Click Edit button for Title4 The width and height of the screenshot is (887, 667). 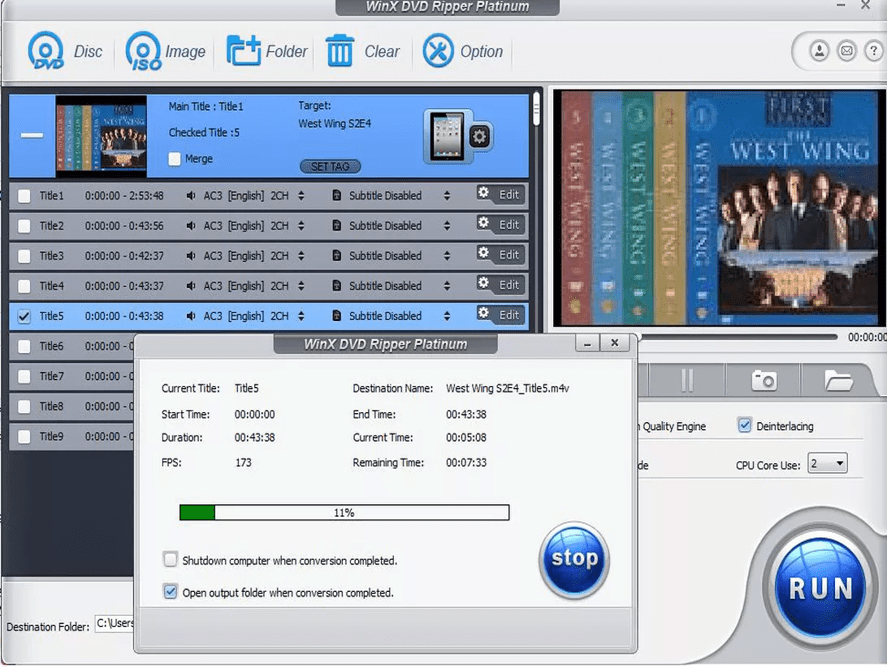[x=500, y=285]
